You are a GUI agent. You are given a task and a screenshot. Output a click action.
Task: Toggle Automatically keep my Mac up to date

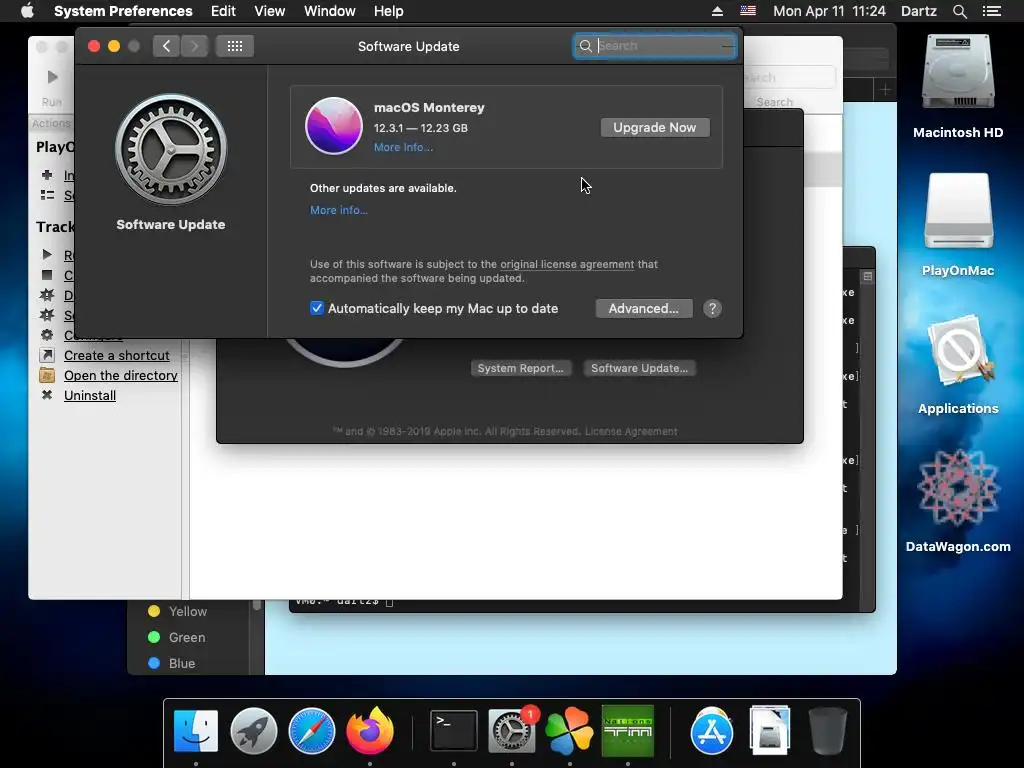tap(317, 308)
